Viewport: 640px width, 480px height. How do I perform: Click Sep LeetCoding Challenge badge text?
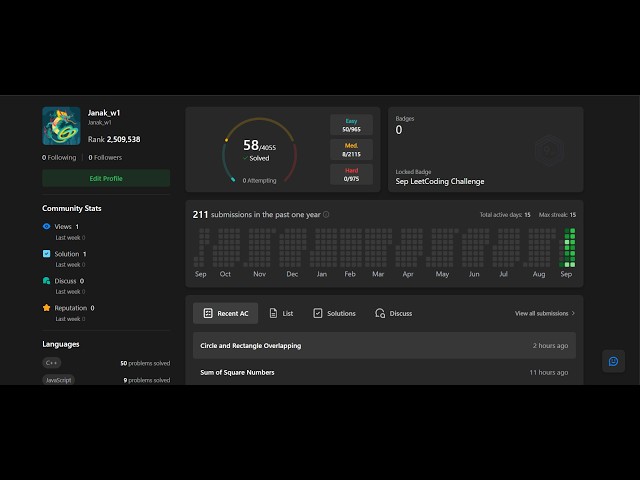tap(440, 181)
